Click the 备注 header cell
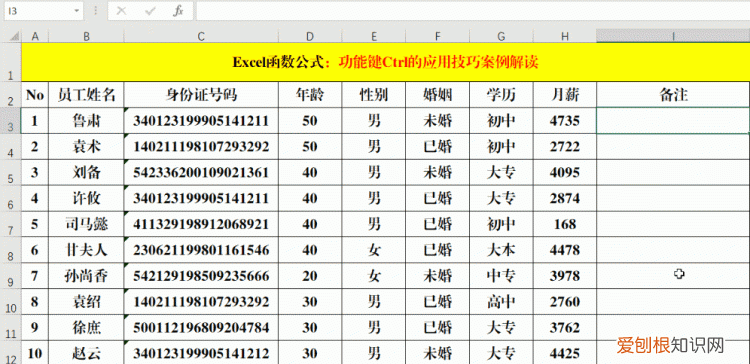The width and height of the screenshot is (750, 364). pos(673,95)
